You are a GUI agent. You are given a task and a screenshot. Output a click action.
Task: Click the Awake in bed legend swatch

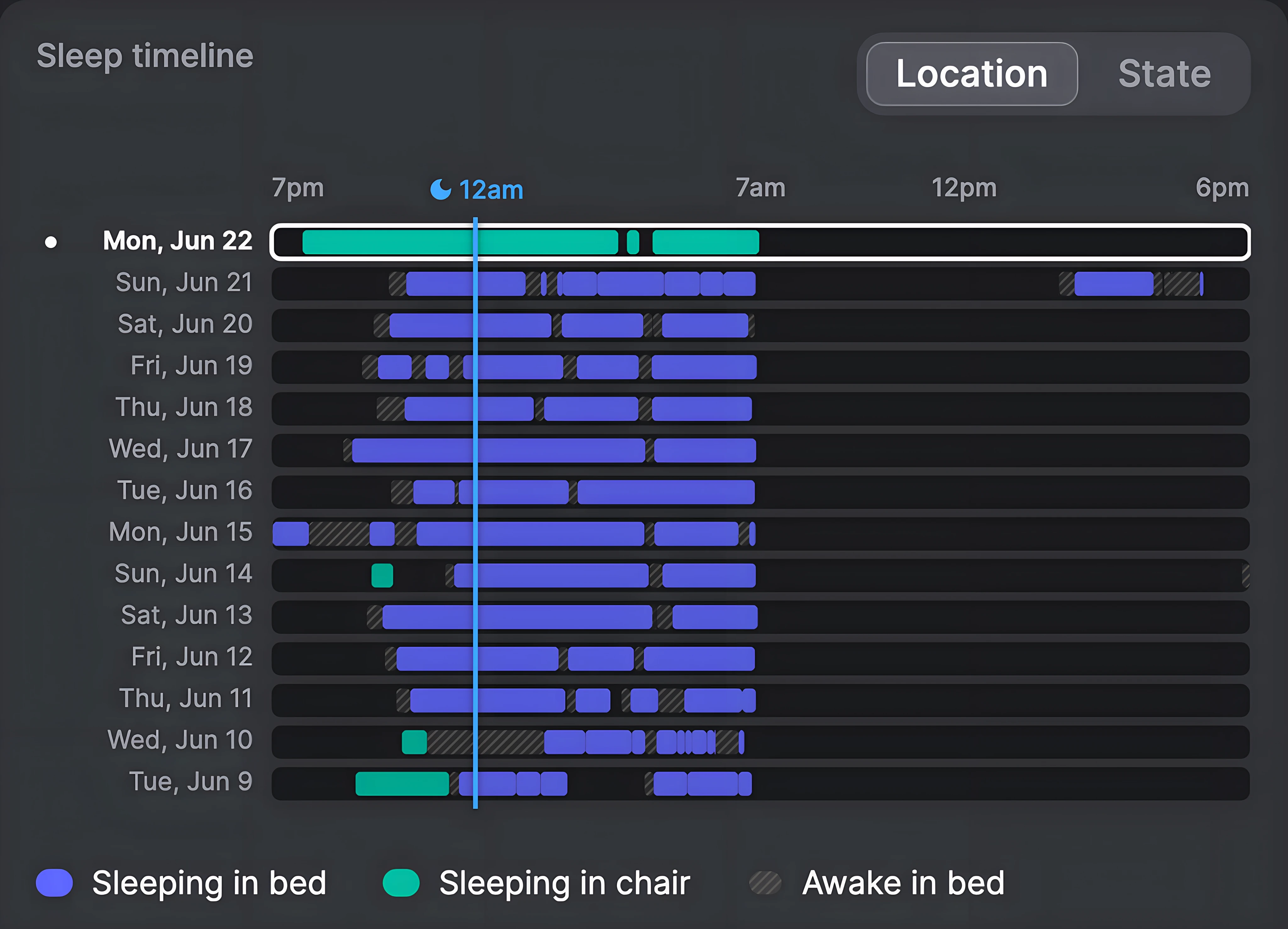click(x=765, y=883)
